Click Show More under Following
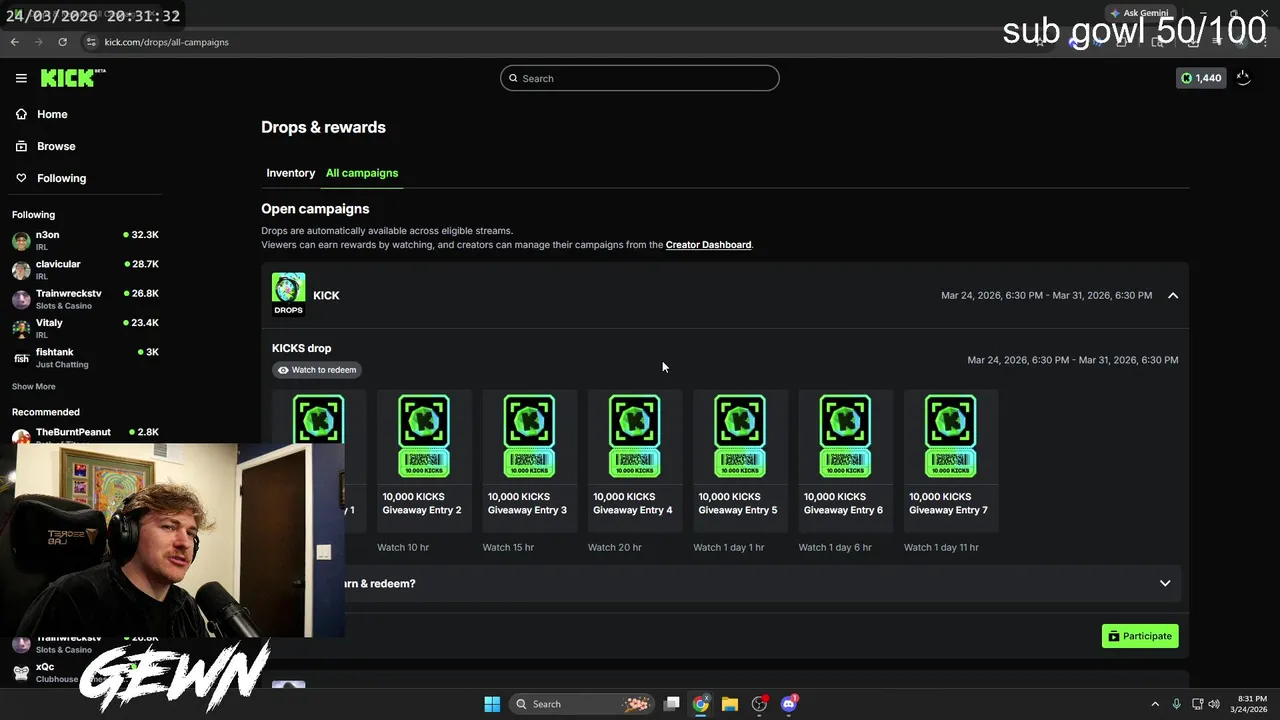 click(34, 387)
